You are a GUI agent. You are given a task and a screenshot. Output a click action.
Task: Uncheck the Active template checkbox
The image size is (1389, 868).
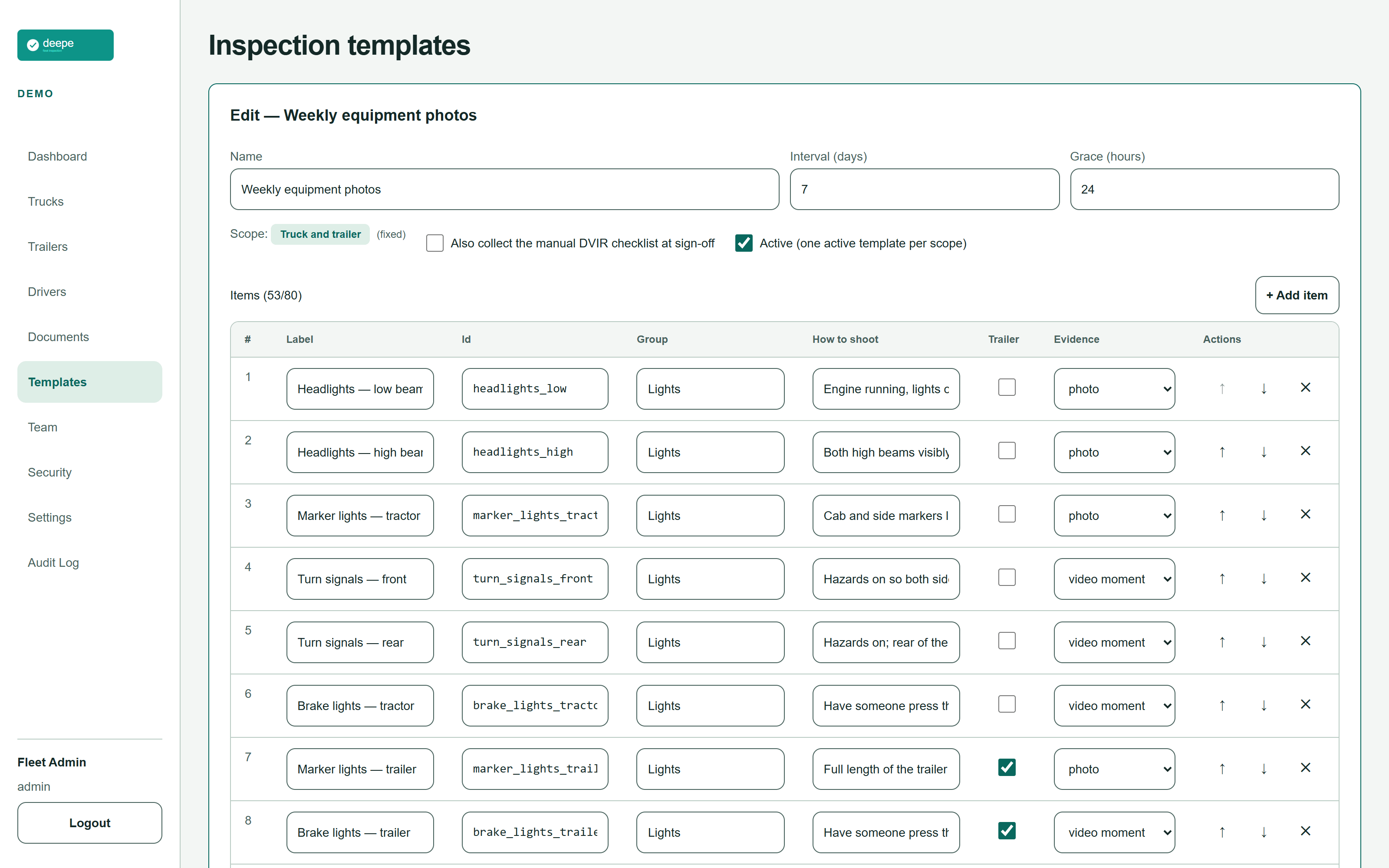click(x=744, y=243)
